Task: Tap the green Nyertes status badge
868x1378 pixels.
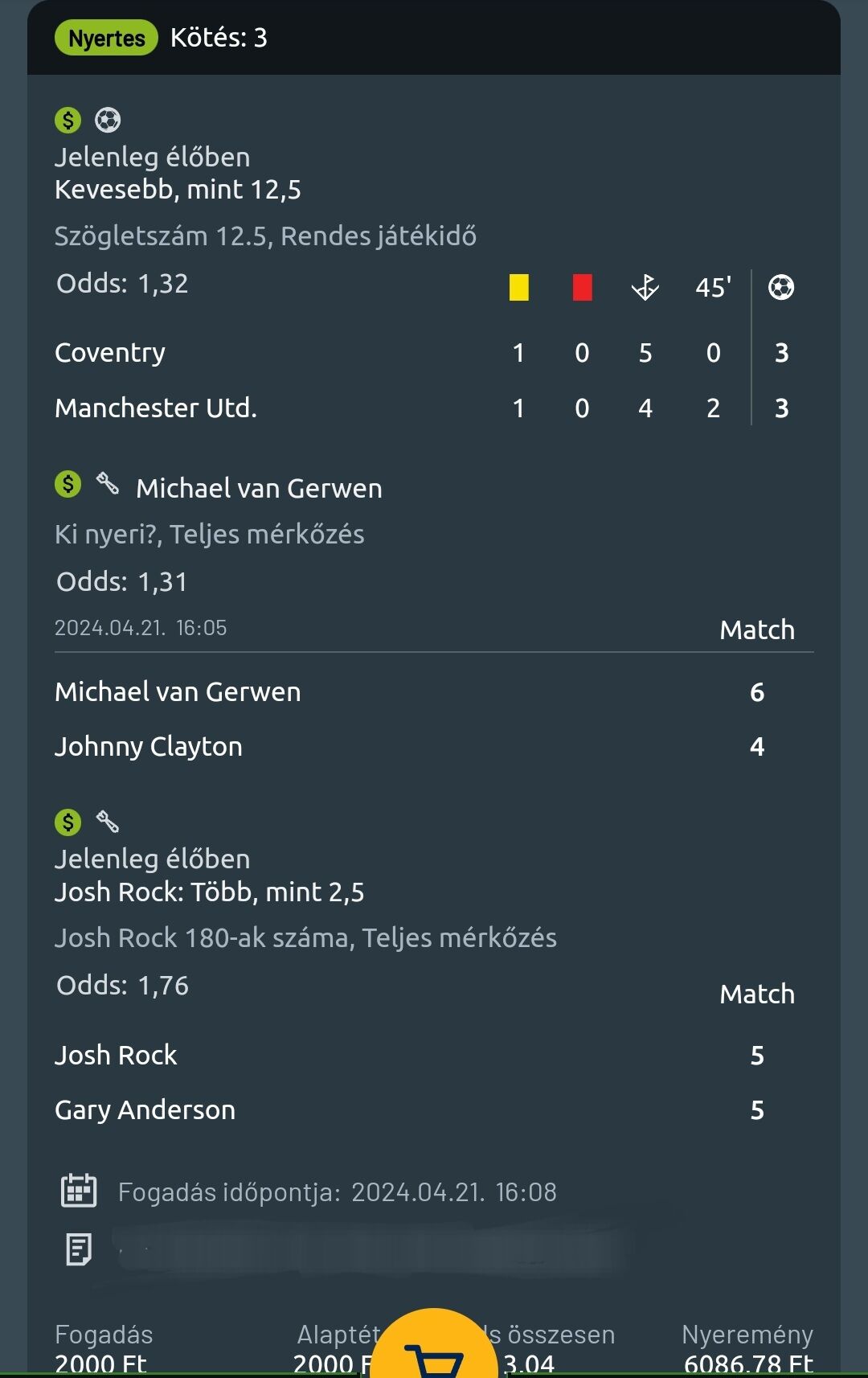Action: coord(106,38)
